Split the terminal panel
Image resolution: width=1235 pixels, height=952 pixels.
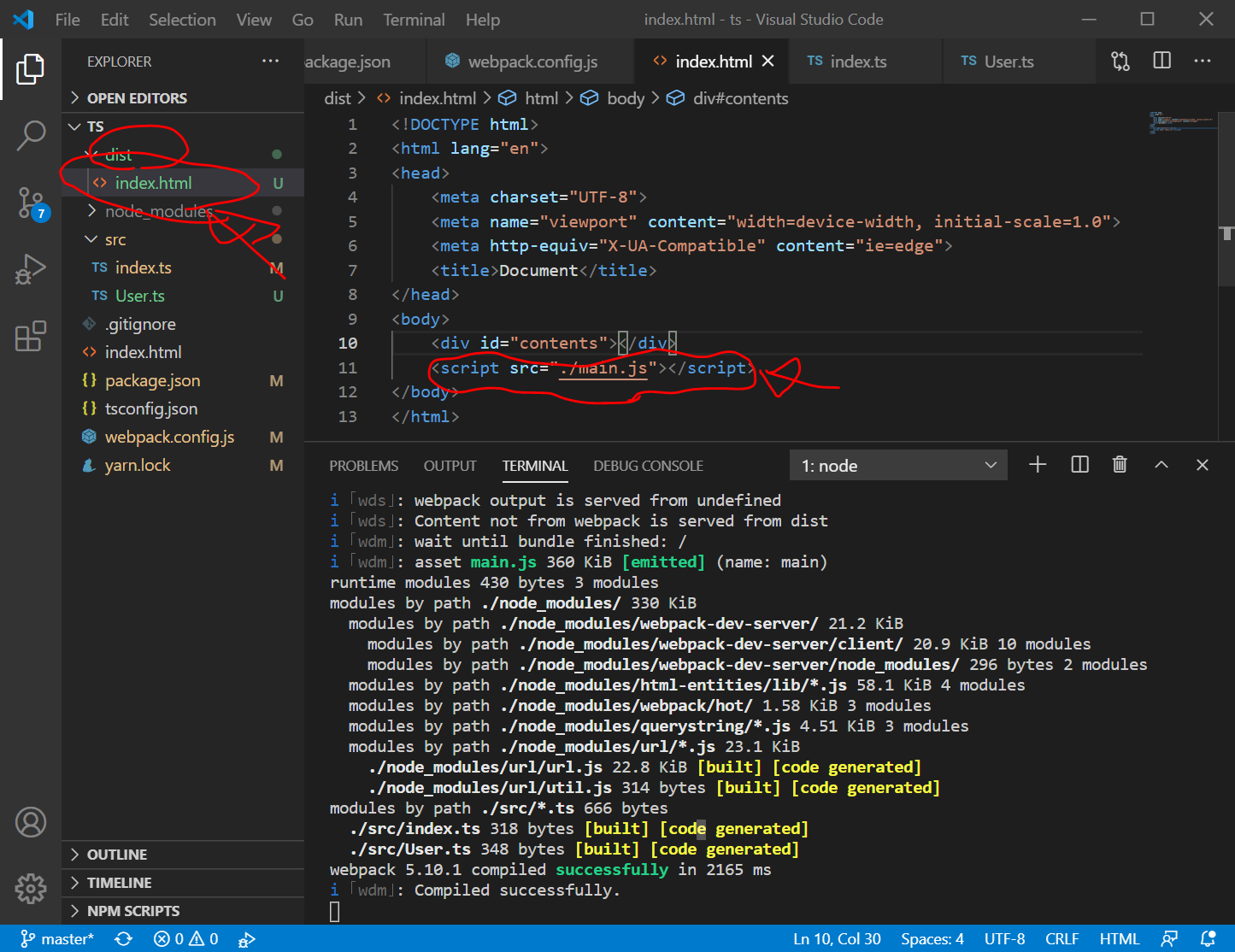click(1079, 465)
